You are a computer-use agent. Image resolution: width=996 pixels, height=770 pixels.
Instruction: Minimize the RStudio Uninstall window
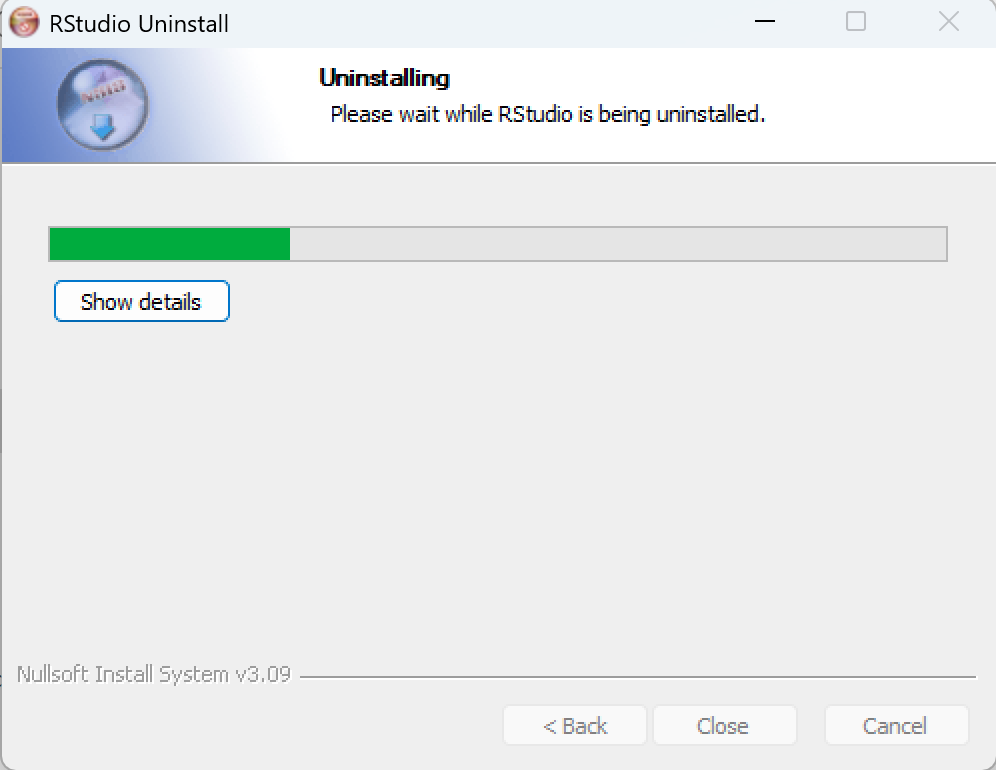(x=765, y=22)
